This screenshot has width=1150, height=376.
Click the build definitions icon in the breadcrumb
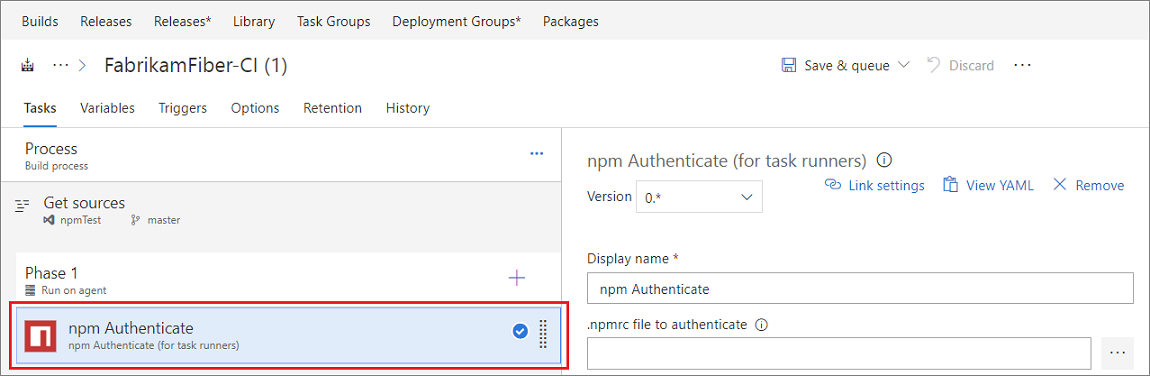(x=28, y=65)
